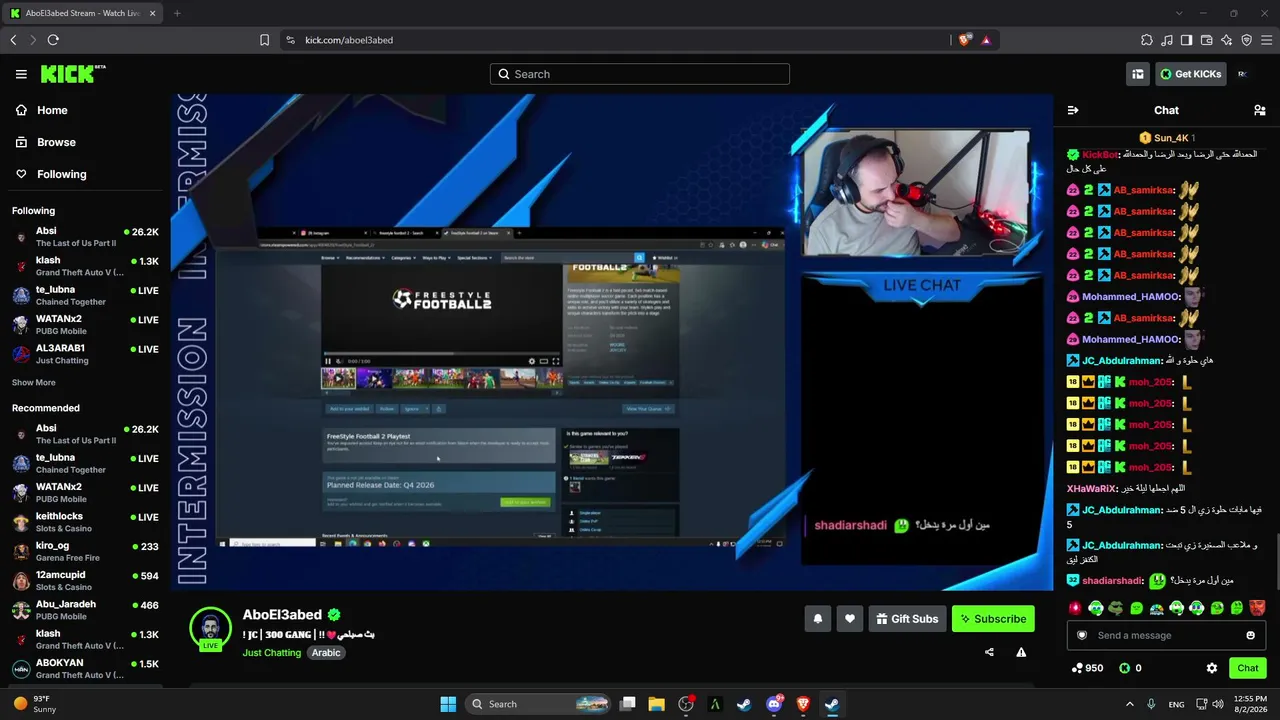
Task: Toggle stream notifications with the bell
Action: pos(817,619)
